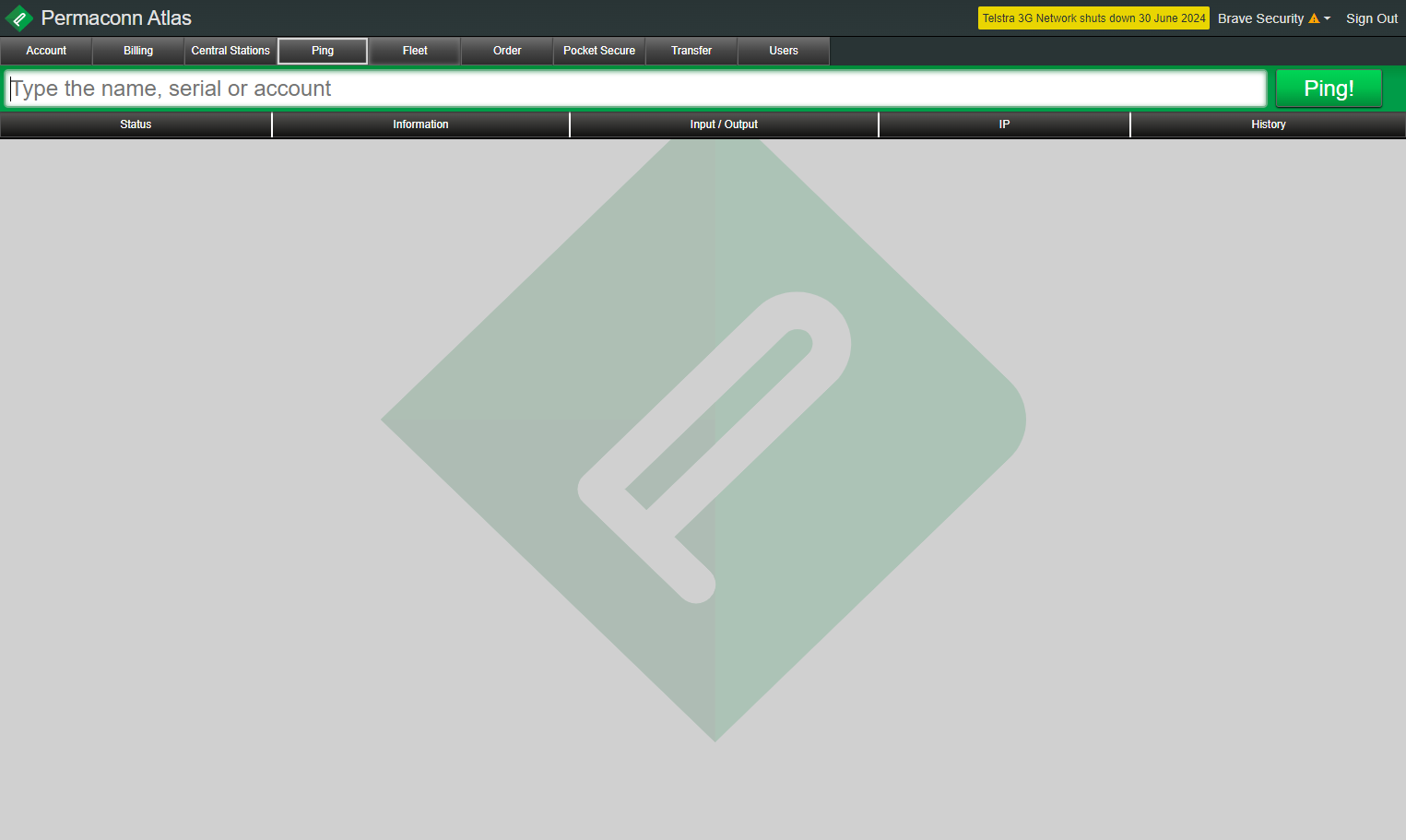Focus the name, serial or account field
The width and height of the screenshot is (1406, 840).
coord(635,89)
